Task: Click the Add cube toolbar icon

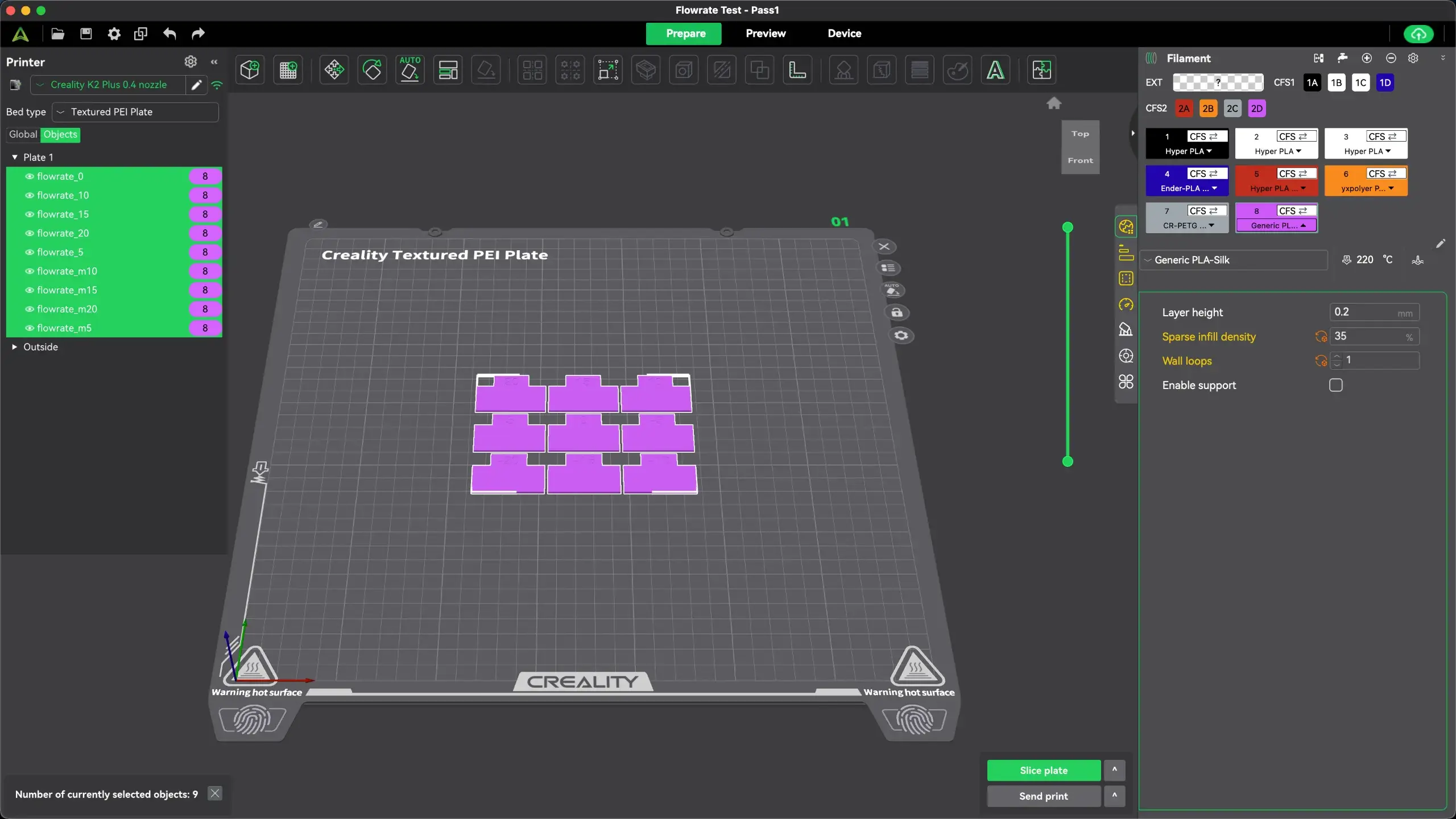Action: [250, 71]
